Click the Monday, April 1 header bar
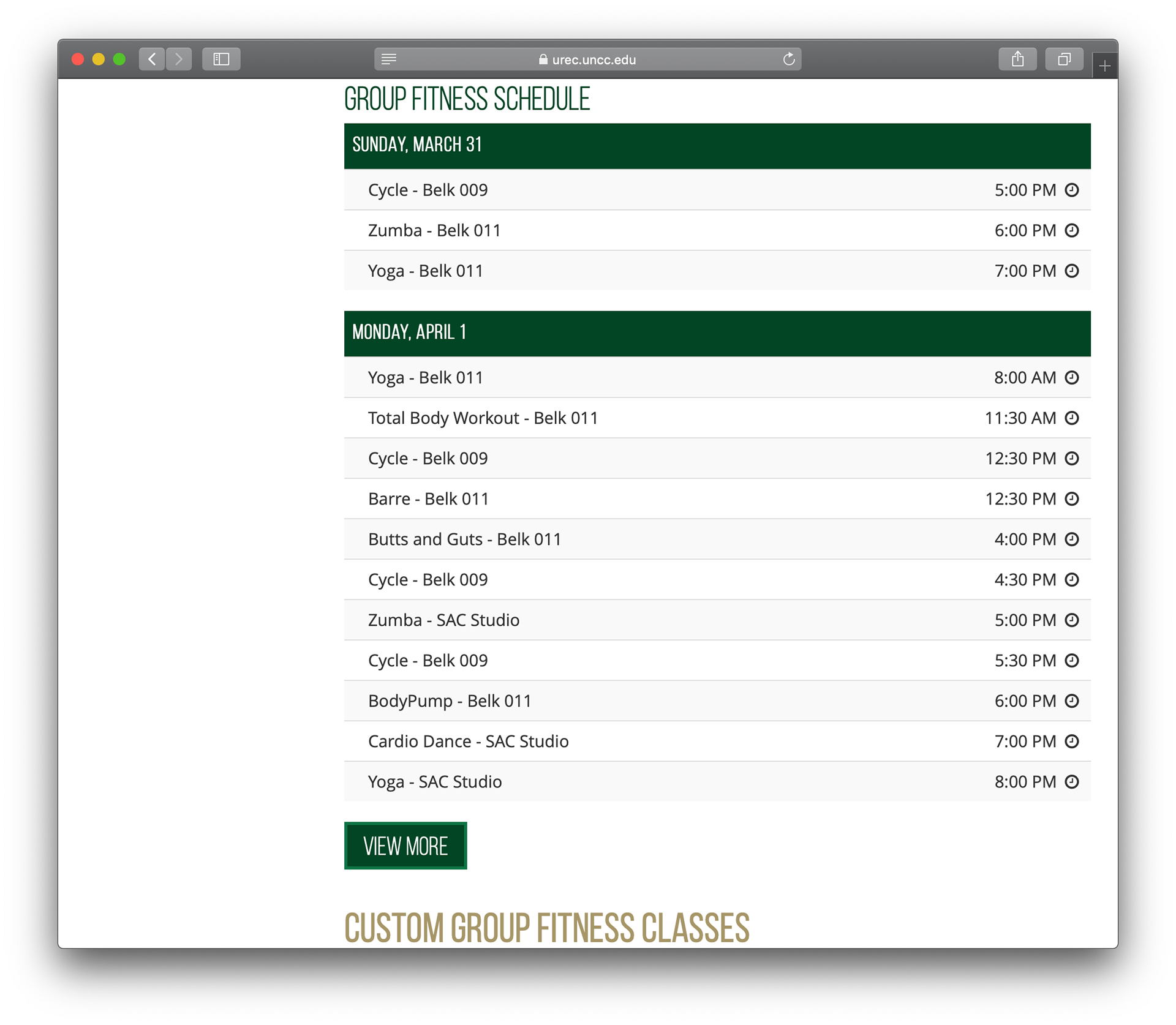Viewport: 1176px width, 1025px height. [x=717, y=333]
